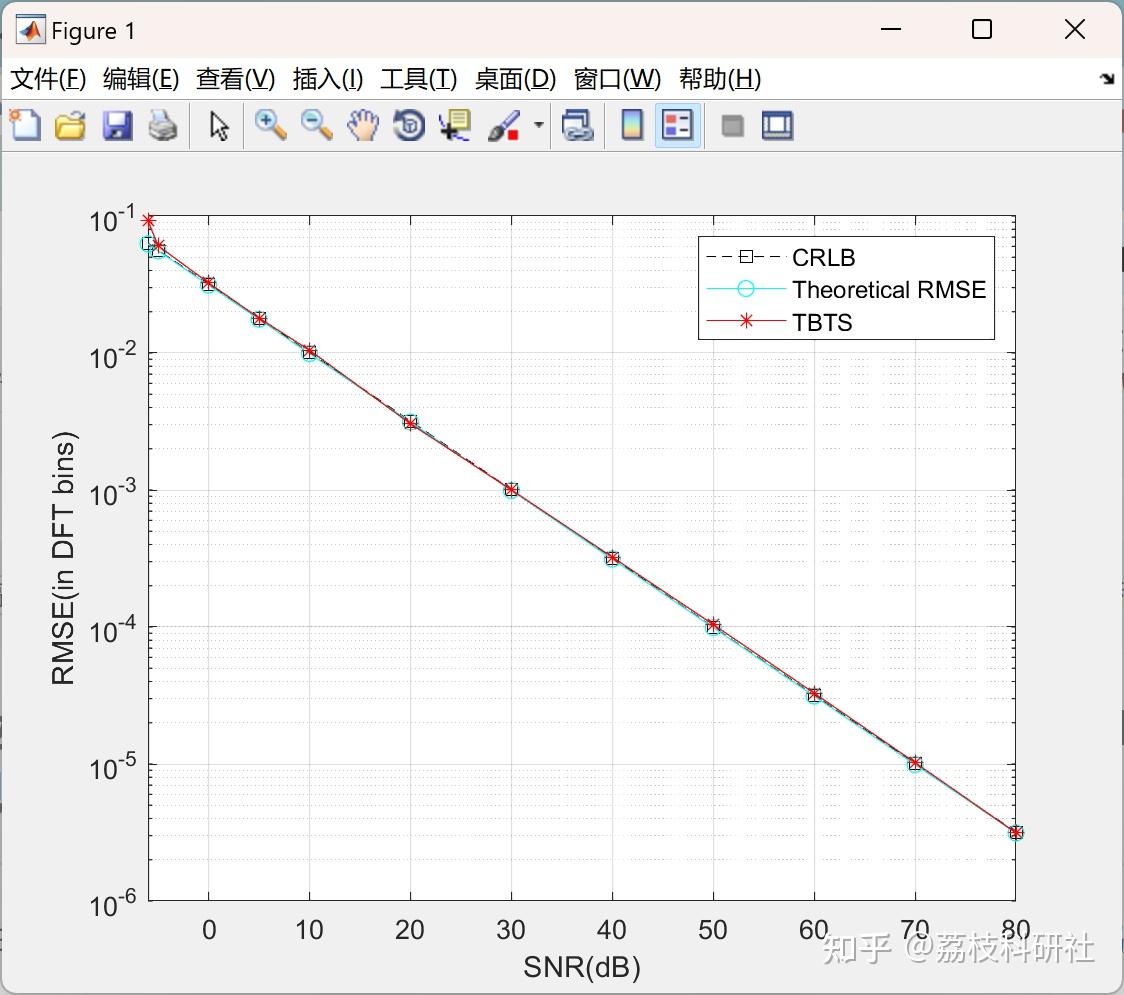Image resolution: width=1124 pixels, height=995 pixels.
Task: Select the Data Cursor tool
Action: (x=454, y=125)
